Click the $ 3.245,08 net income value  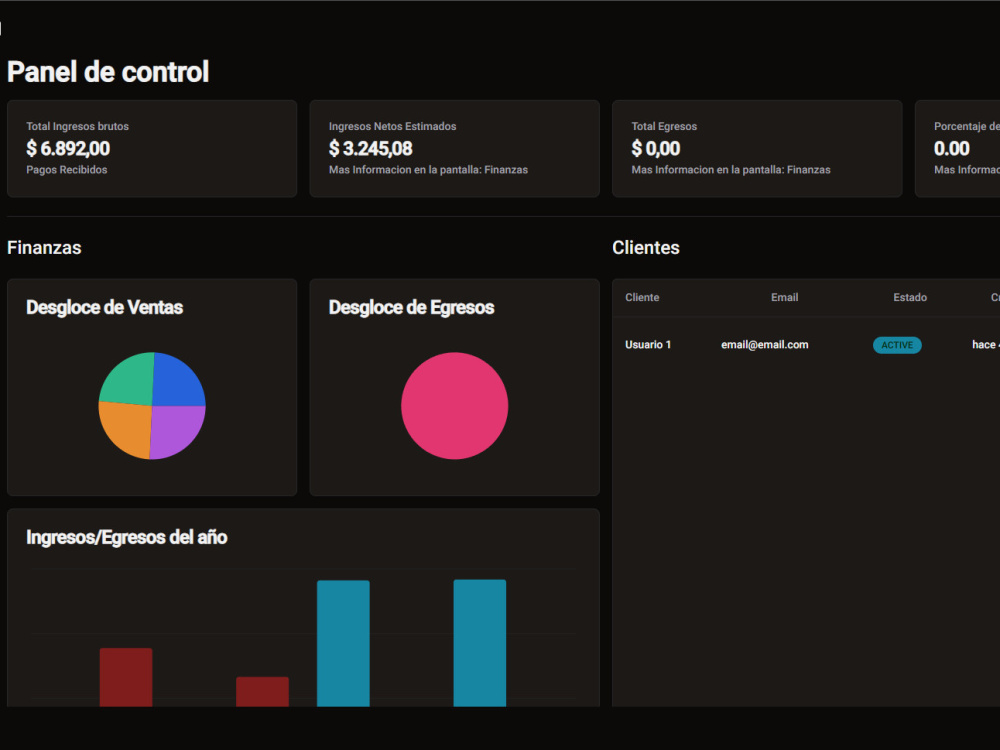[x=371, y=149]
